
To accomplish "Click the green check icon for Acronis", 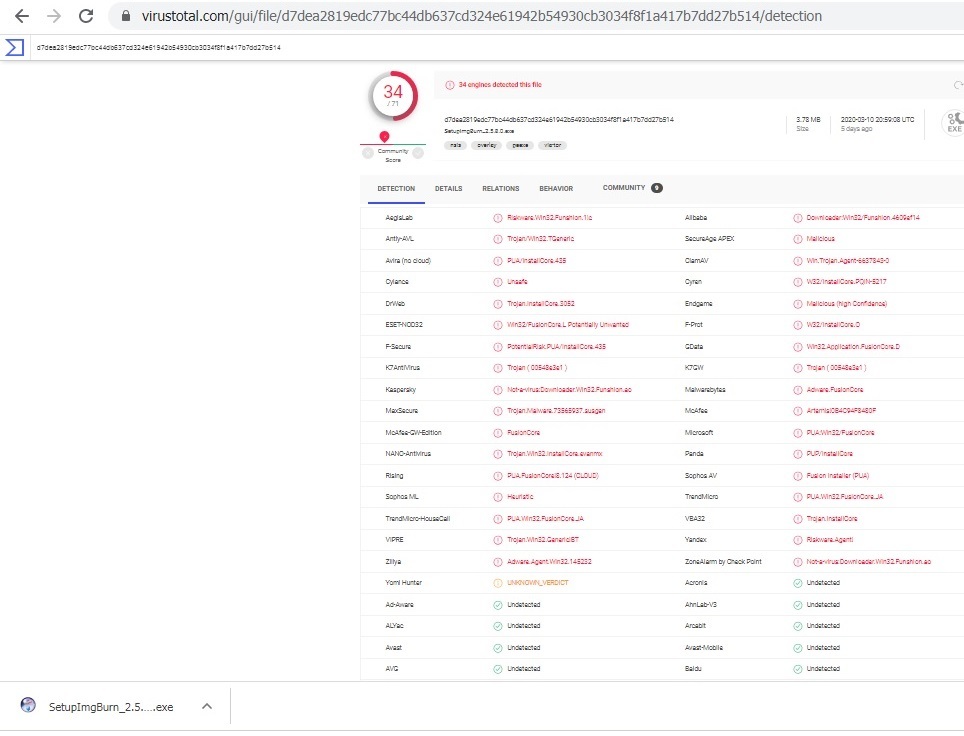I will 797,583.
